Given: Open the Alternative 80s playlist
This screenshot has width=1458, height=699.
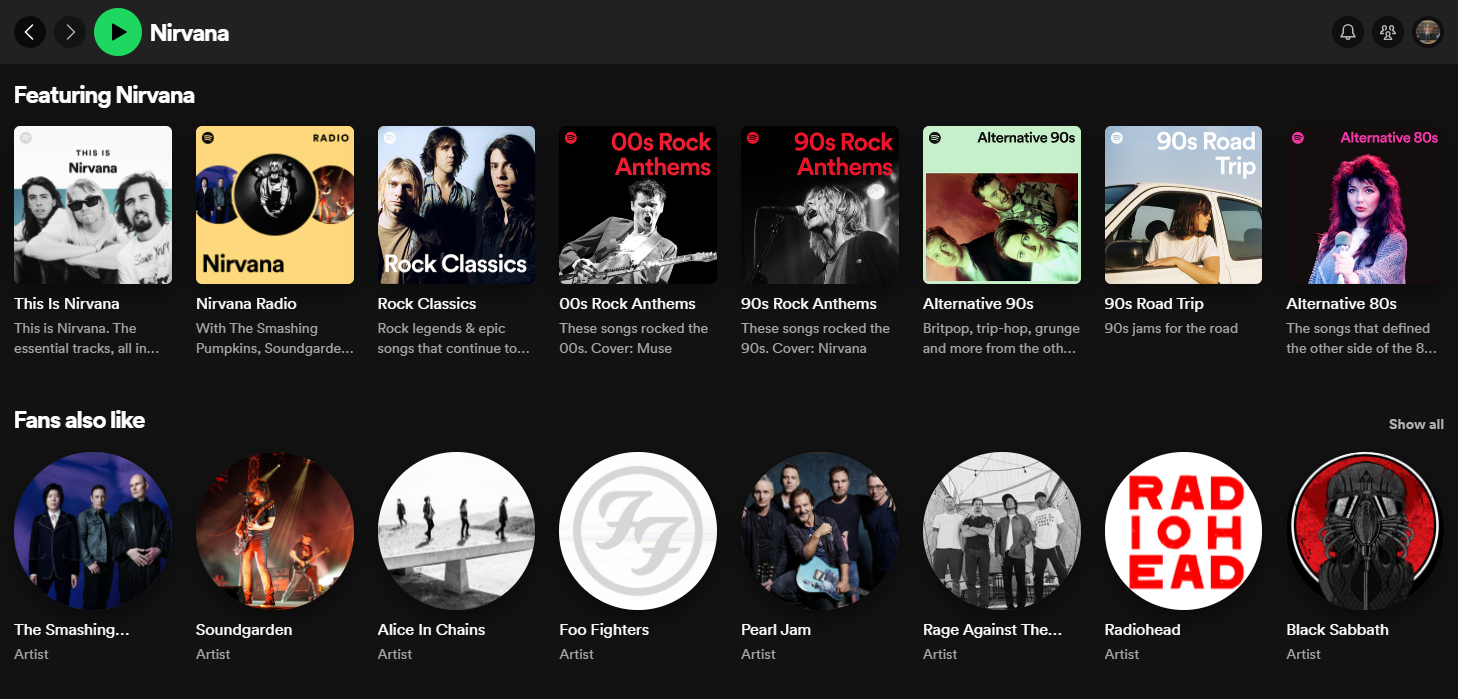Looking at the screenshot, I should 1365,204.
